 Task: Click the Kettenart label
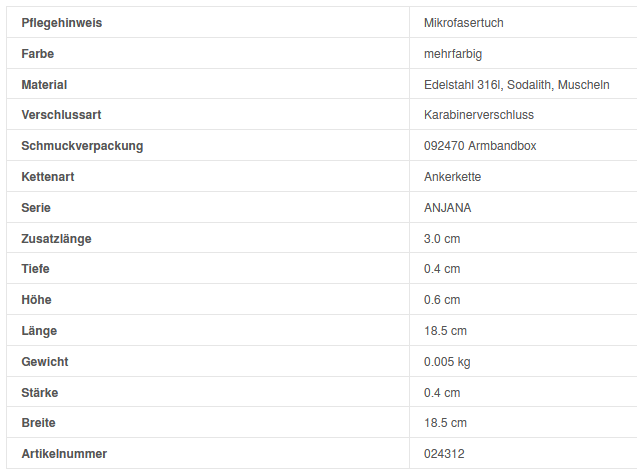click(48, 177)
